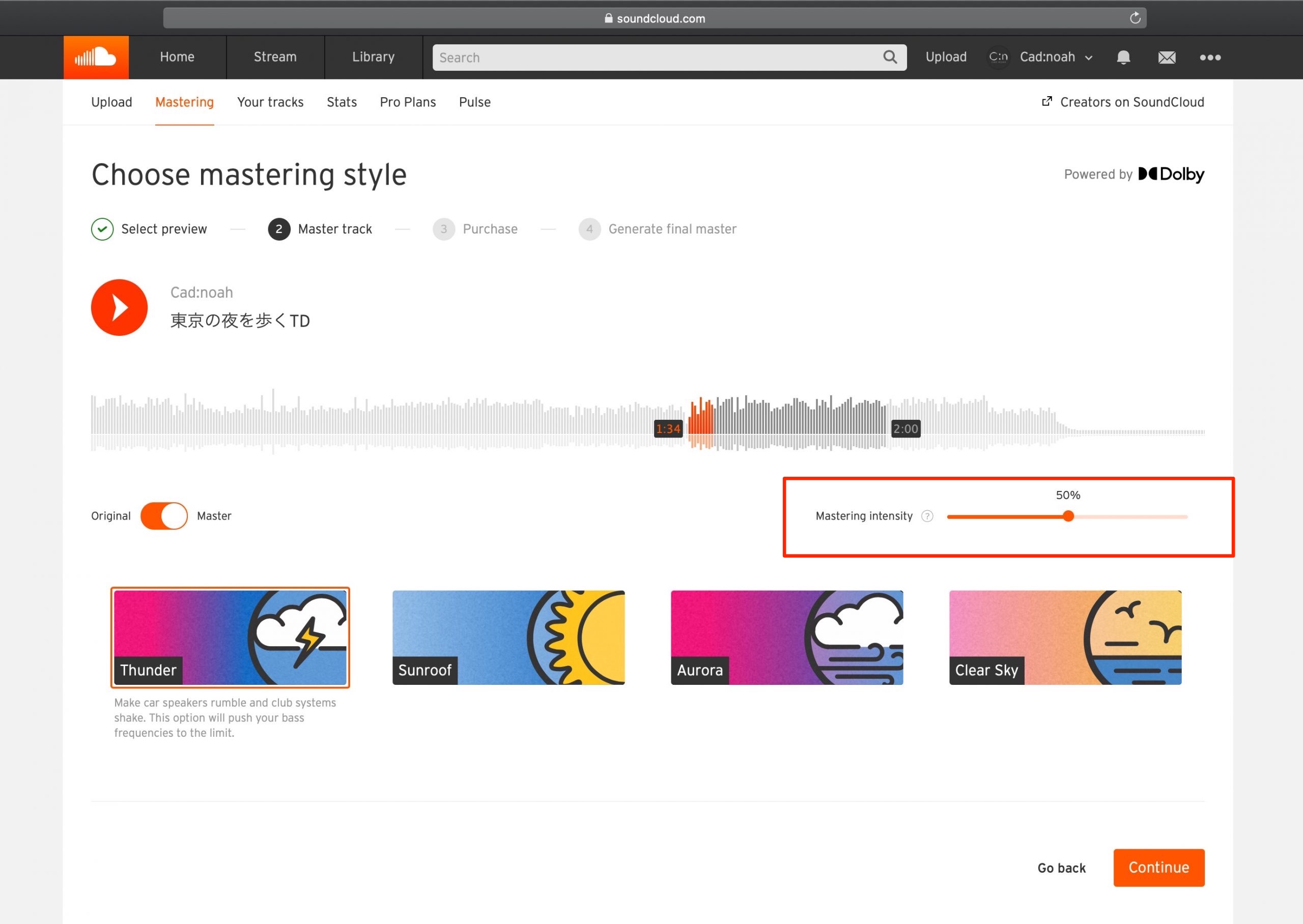The width and height of the screenshot is (1303, 924).
Task: Click the 'Master track' step label
Action: coord(334,229)
